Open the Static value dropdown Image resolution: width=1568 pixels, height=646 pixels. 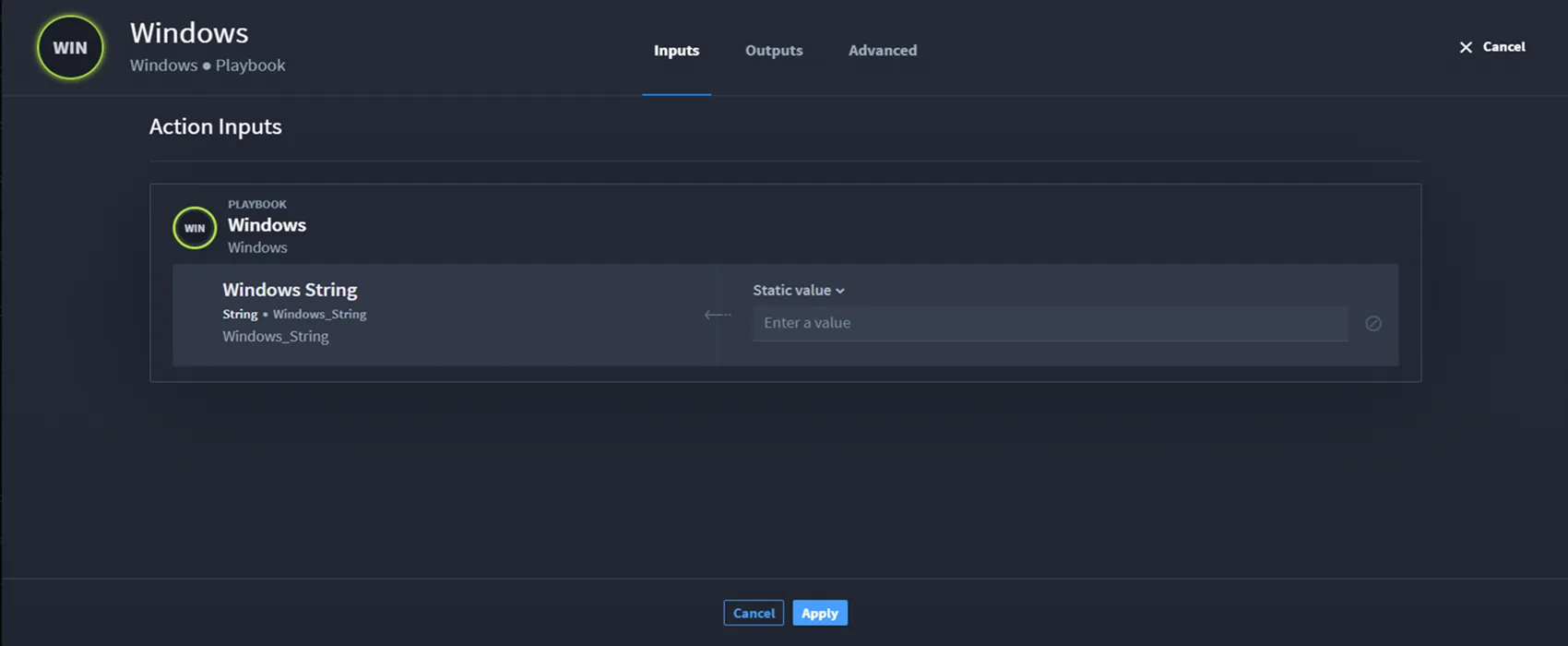[799, 290]
